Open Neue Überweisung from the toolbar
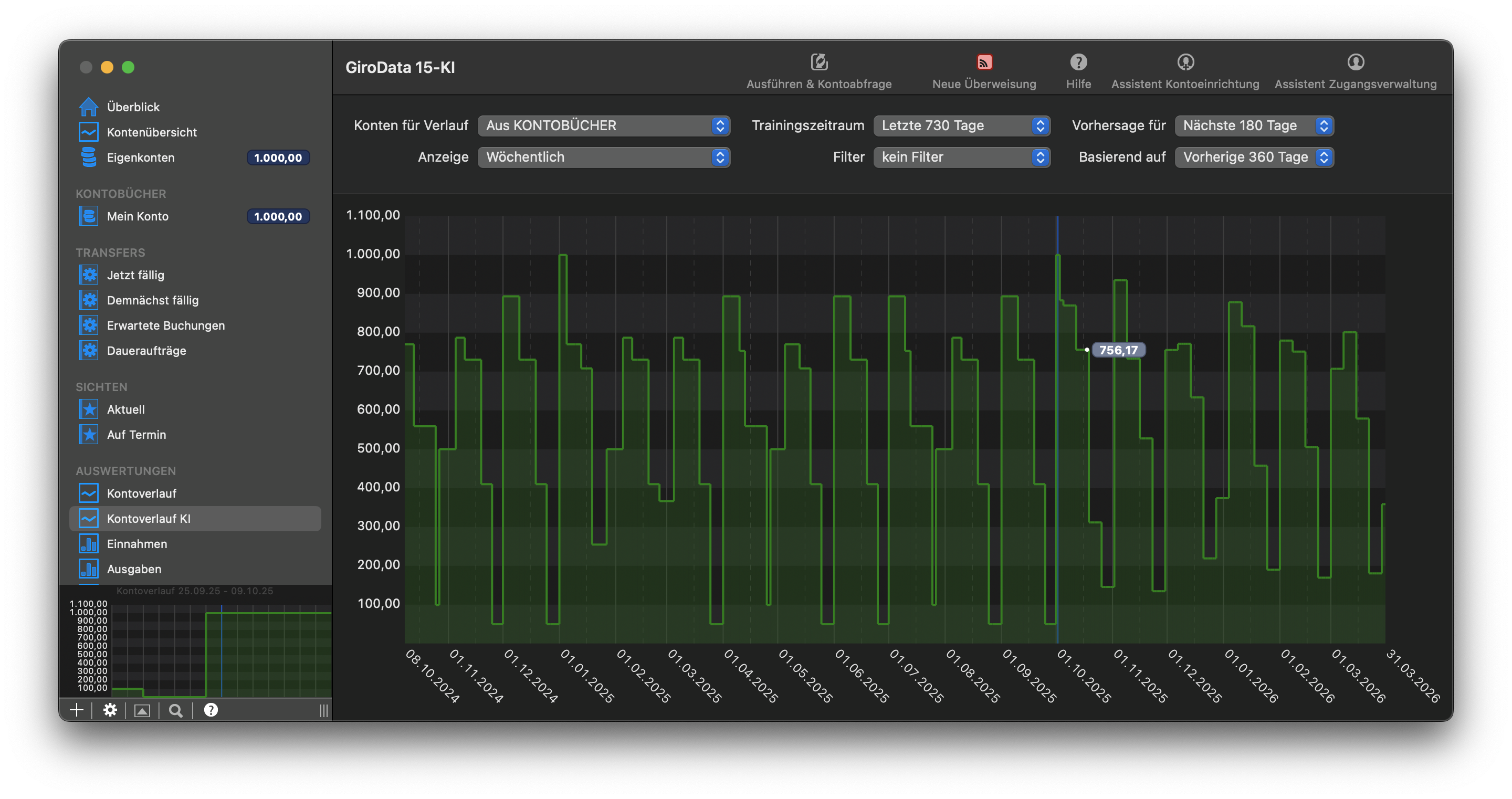The image size is (1512, 799). point(984,62)
